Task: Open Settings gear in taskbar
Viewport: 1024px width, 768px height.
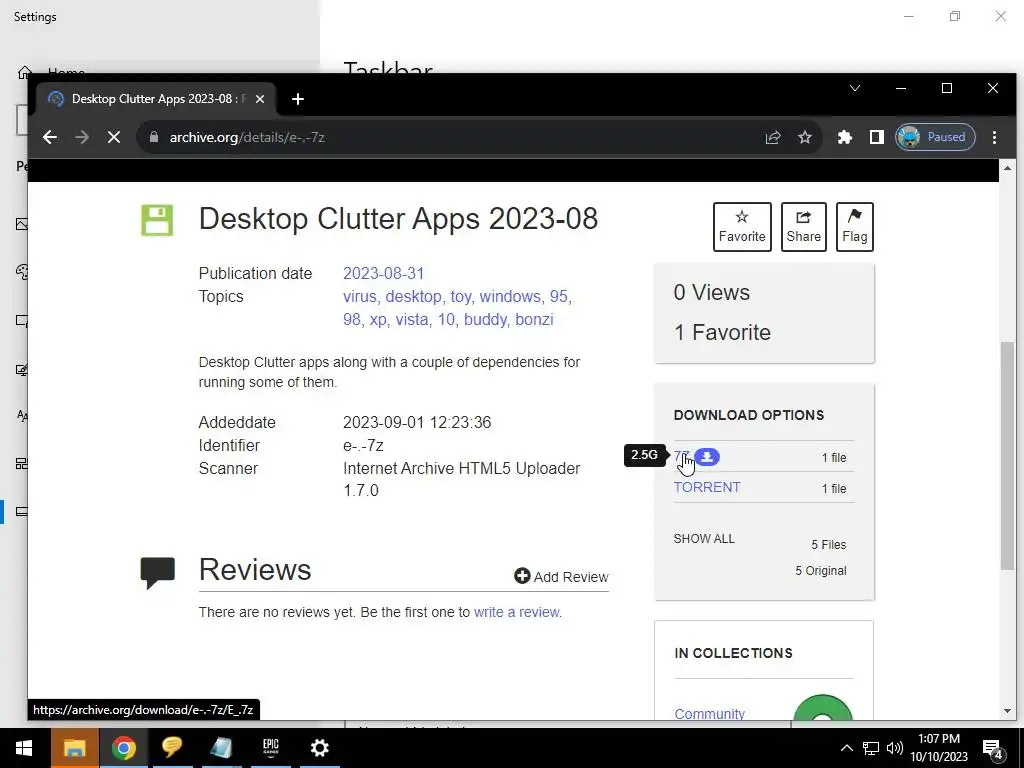Action: (319, 748)
